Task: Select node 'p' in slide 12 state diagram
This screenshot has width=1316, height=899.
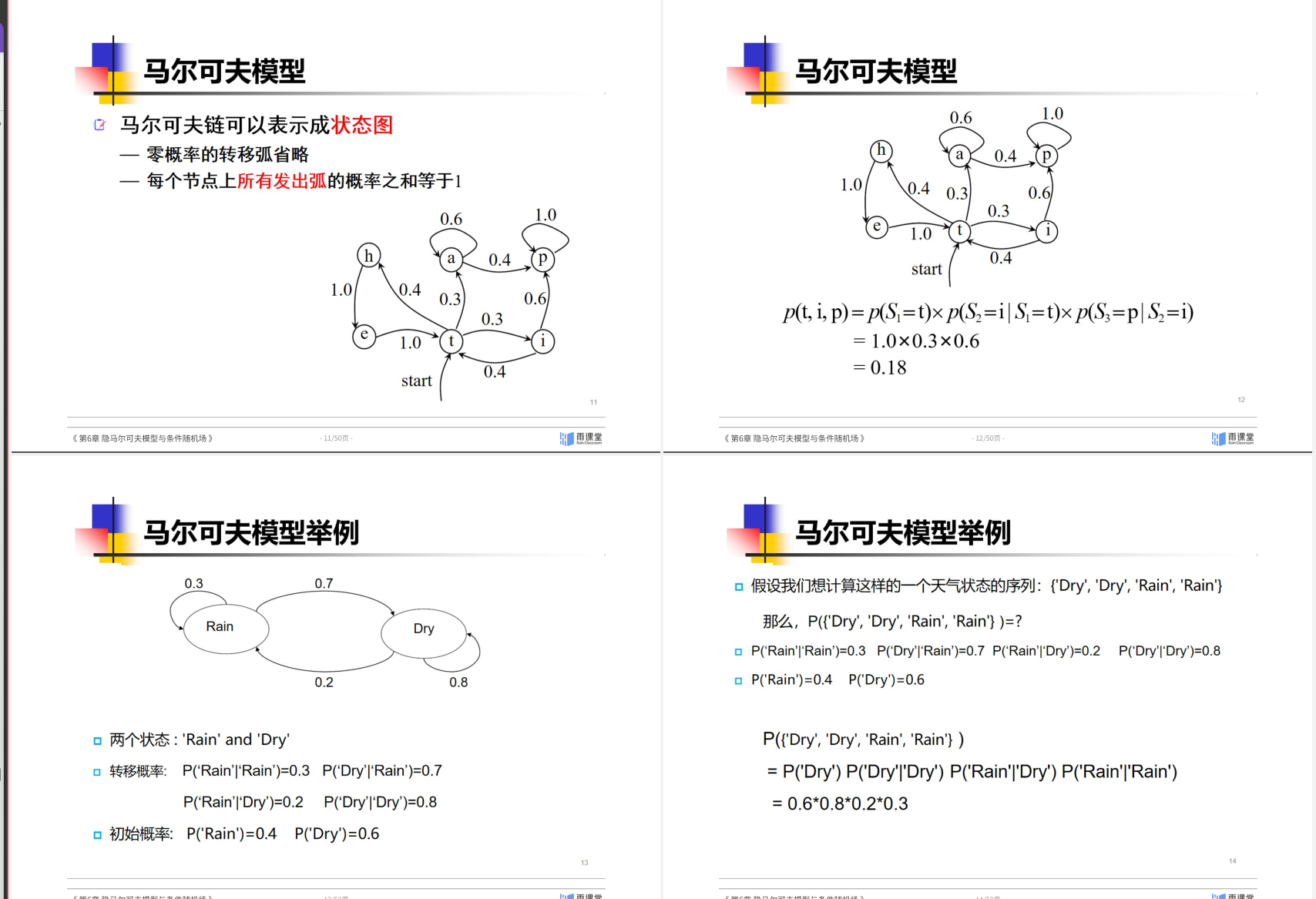Action: click(x=1046, y=155)
